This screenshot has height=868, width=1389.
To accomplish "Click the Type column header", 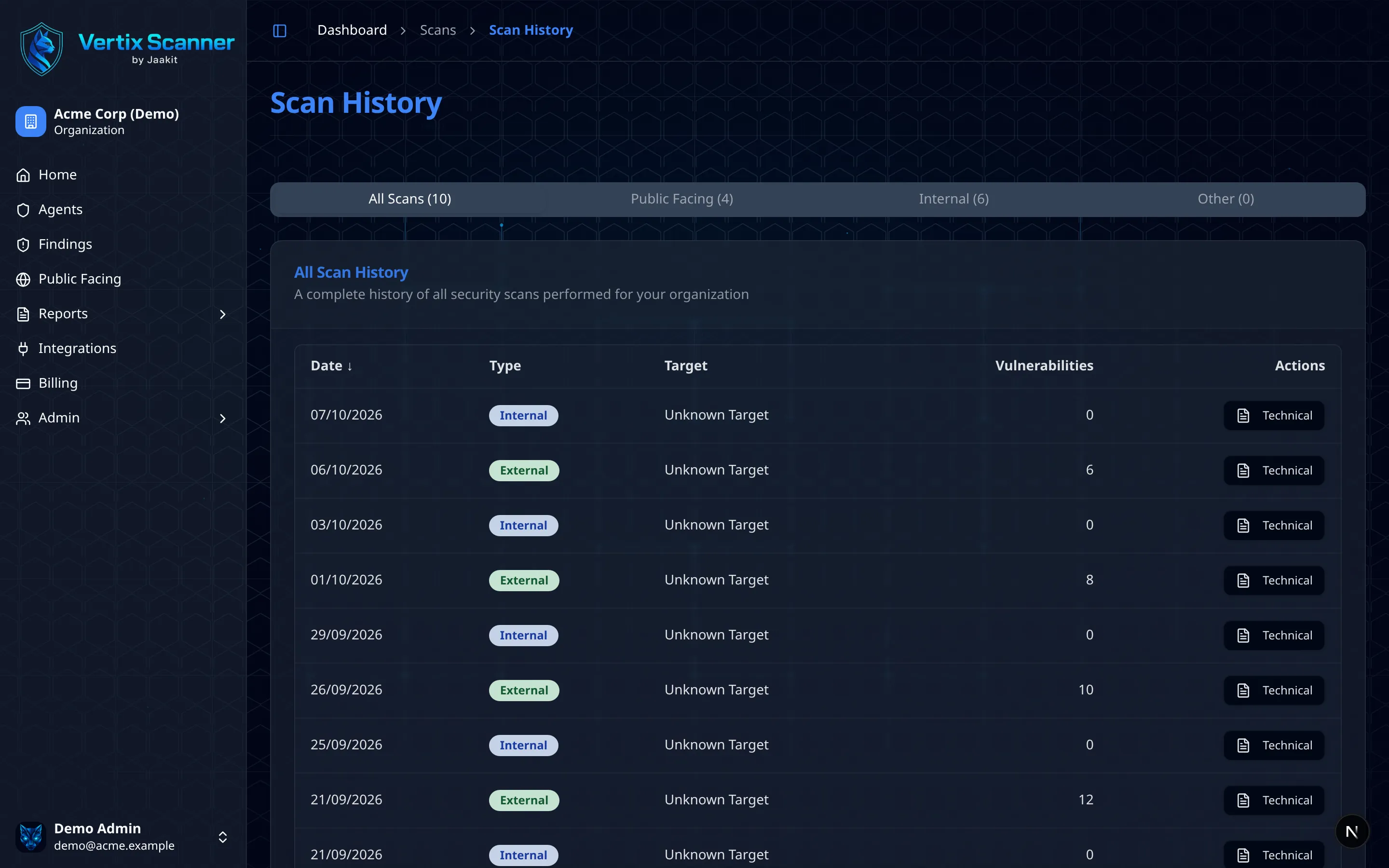I will tap(505, 366).
